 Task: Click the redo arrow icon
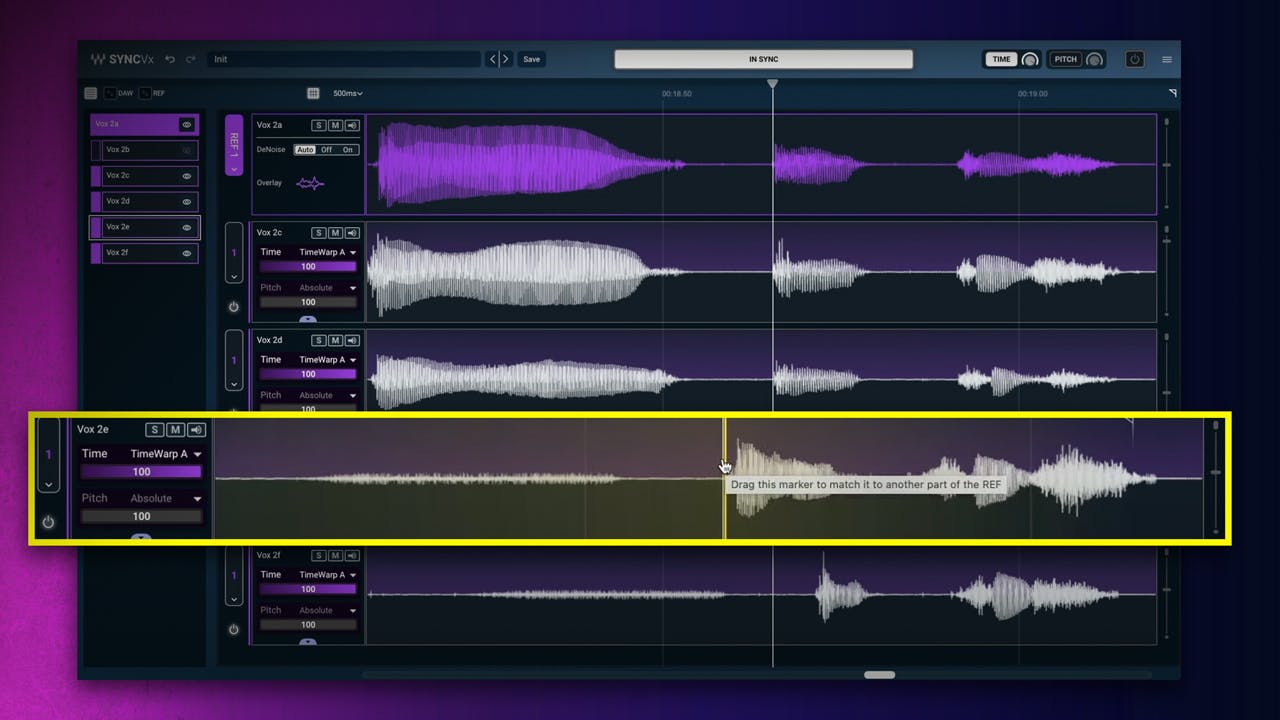click(x=190, y=59)
